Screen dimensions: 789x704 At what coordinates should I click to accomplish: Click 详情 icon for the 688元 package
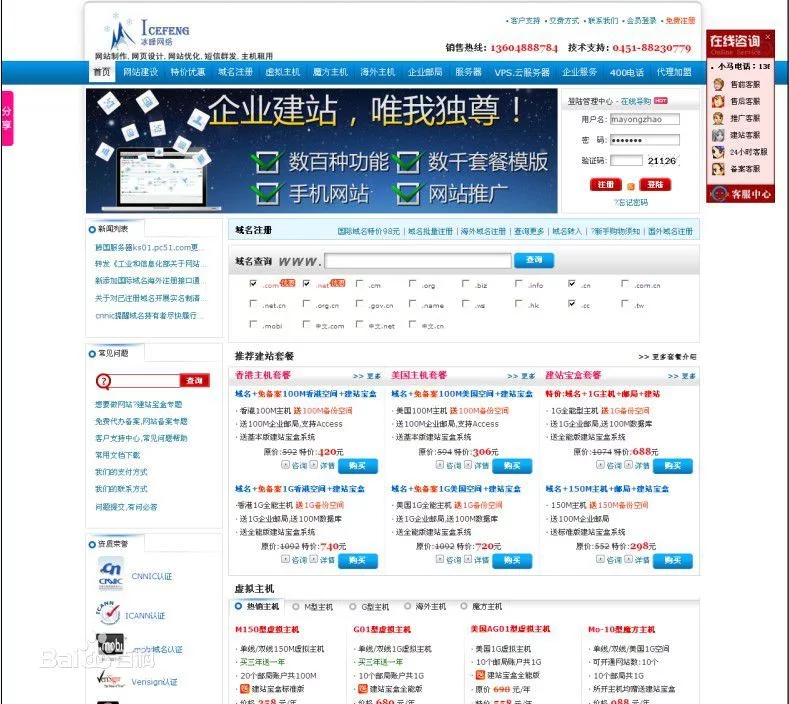(x=628, y=465)
